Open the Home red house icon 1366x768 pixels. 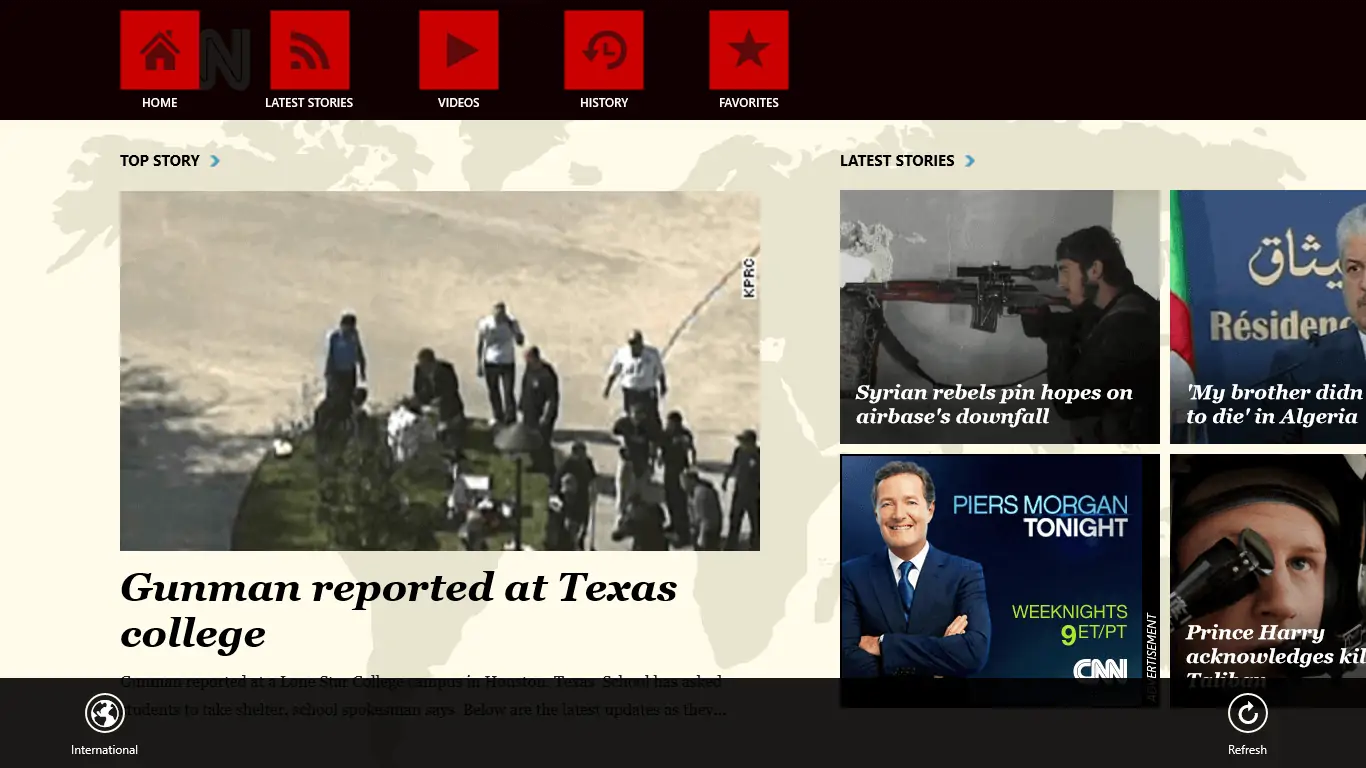pos(160,50)
